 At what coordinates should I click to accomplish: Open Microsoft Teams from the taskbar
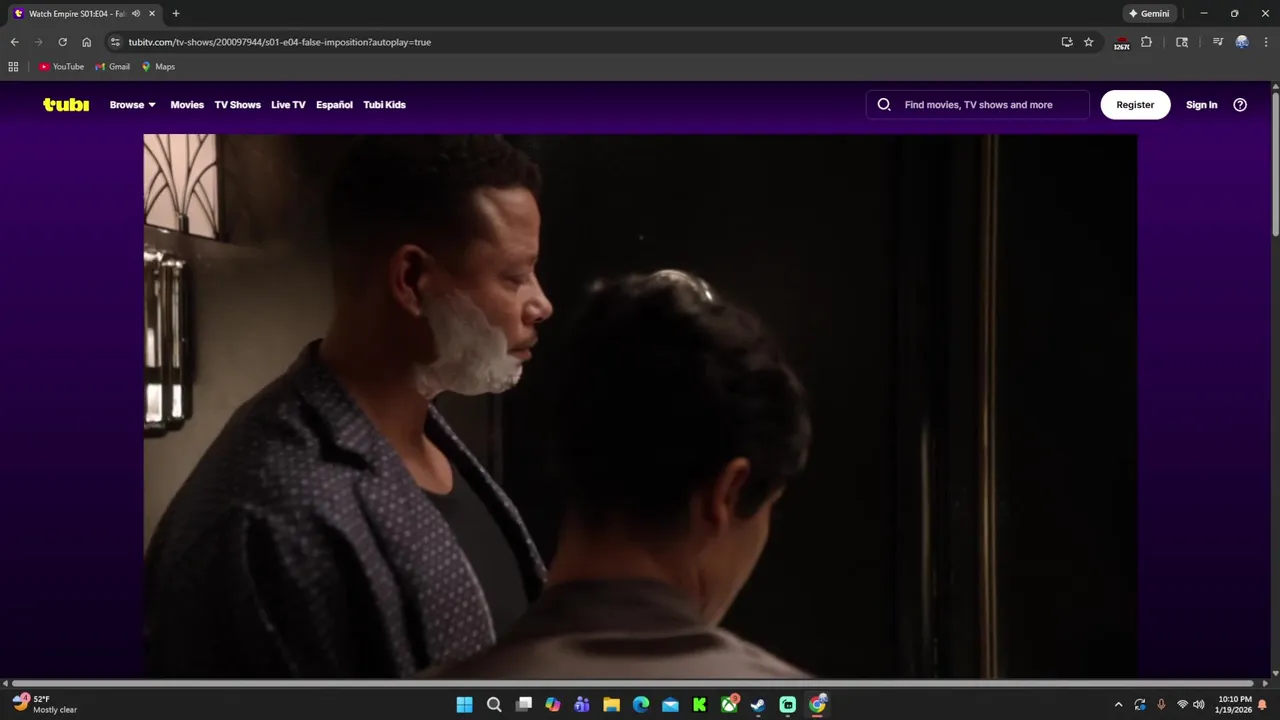click(x=582, y=705)
